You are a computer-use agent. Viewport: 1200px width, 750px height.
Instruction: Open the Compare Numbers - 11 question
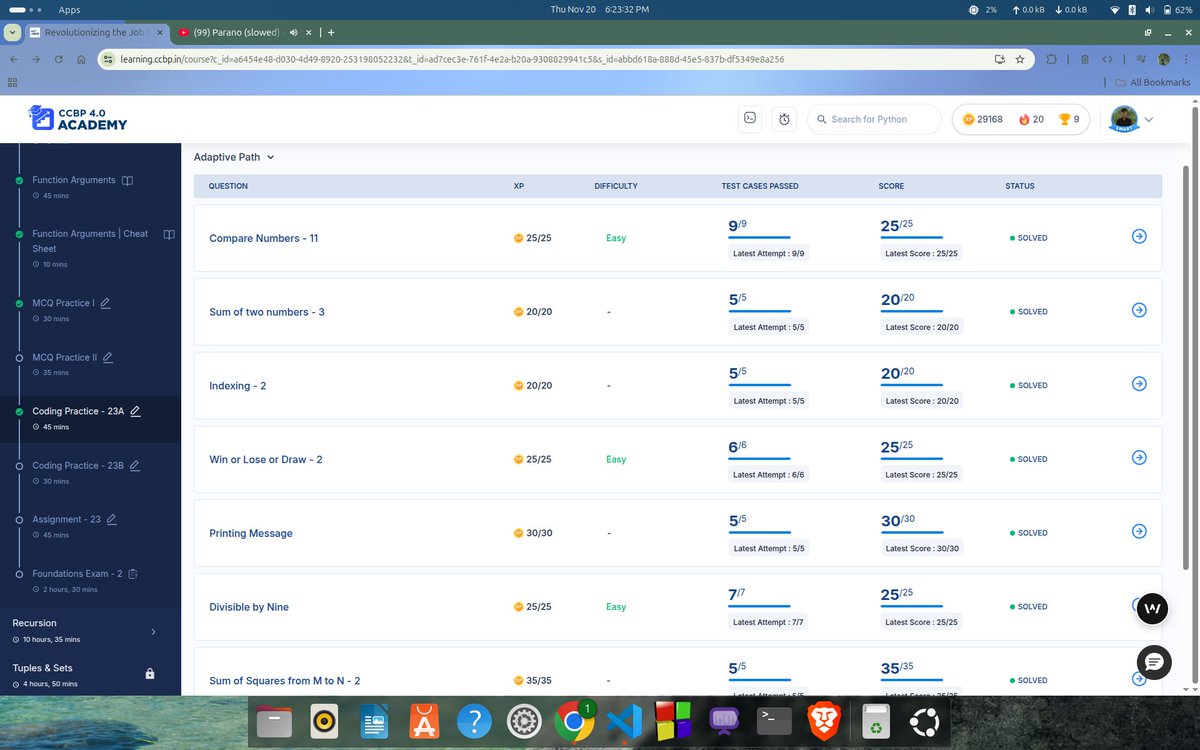[x=264, y=238]
